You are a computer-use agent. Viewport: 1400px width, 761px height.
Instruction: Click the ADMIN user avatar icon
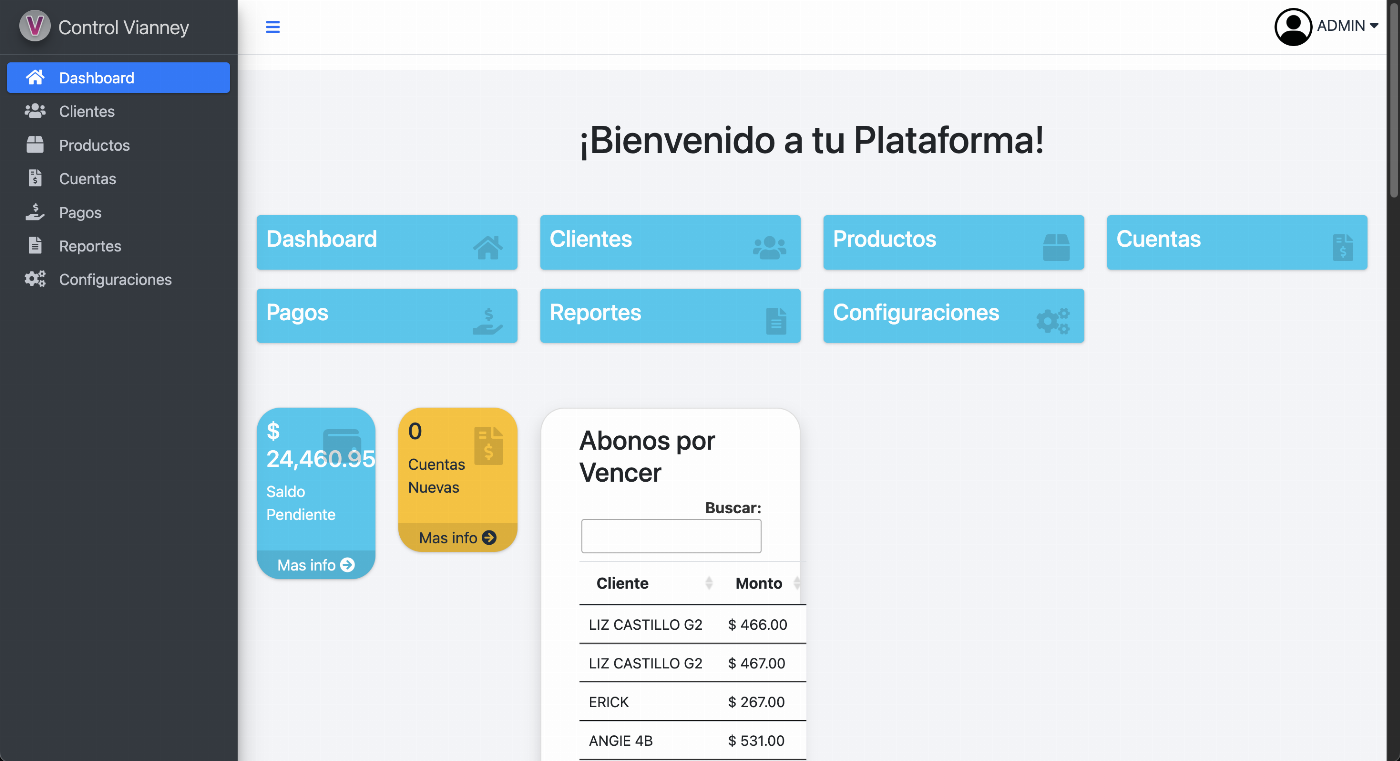pos(1293,27)
